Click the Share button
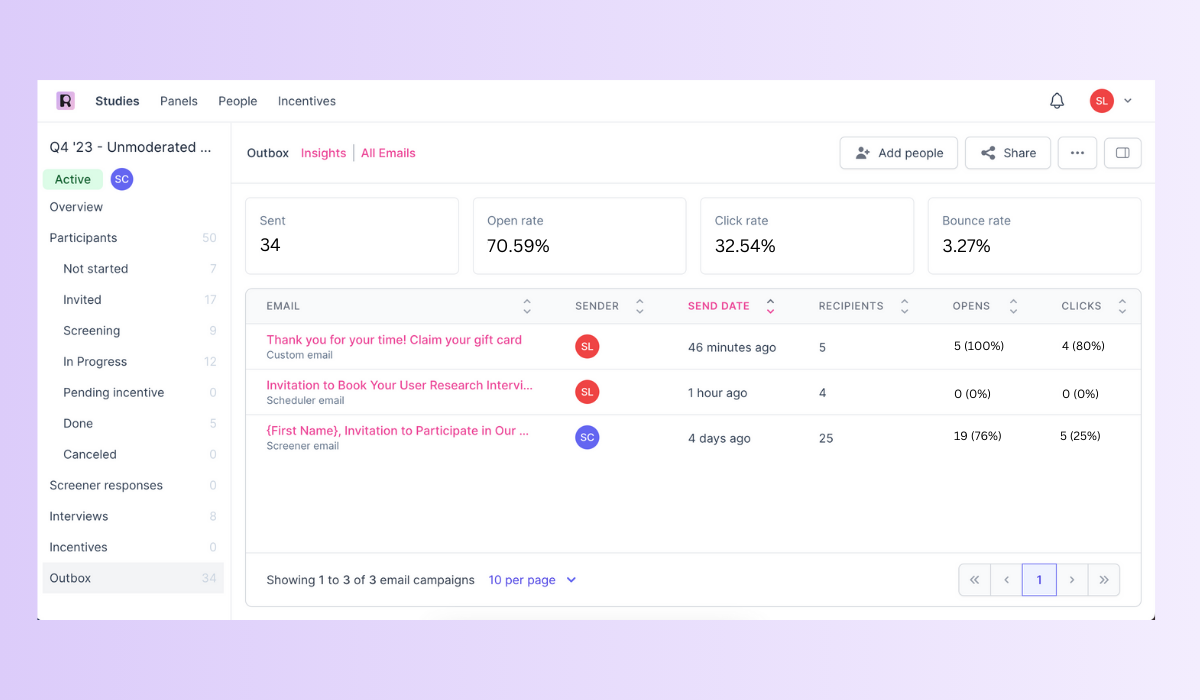The width and height of the screenshot is (1200, 700). 1008,153
